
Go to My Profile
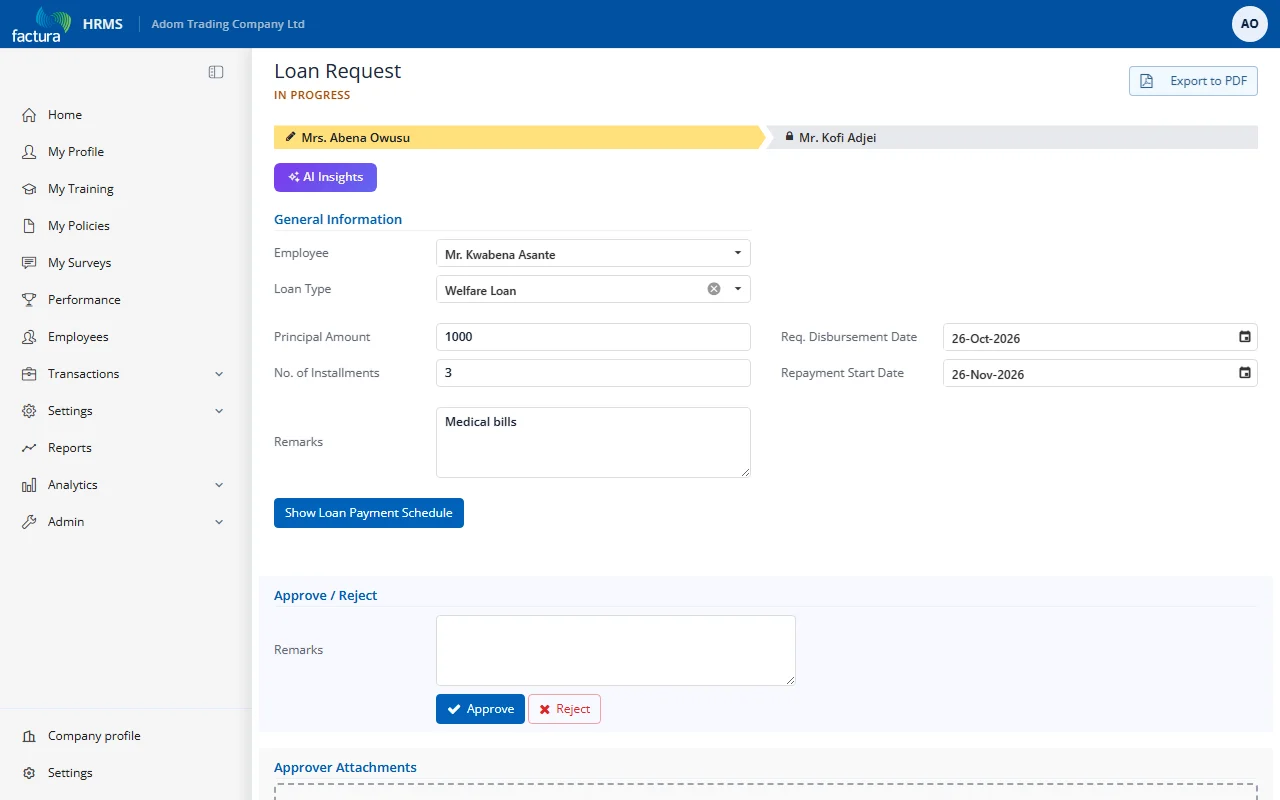[x=76, y=152]
